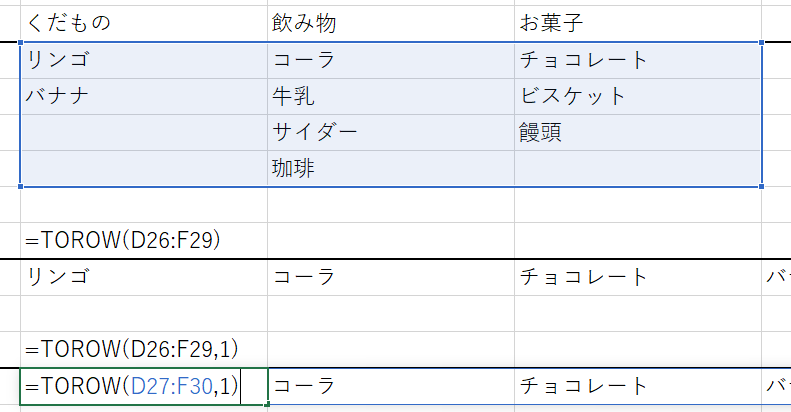Click bottom-right handle of the blue range
The height and width of the screenshot is (412, 791).
point(762,187)
